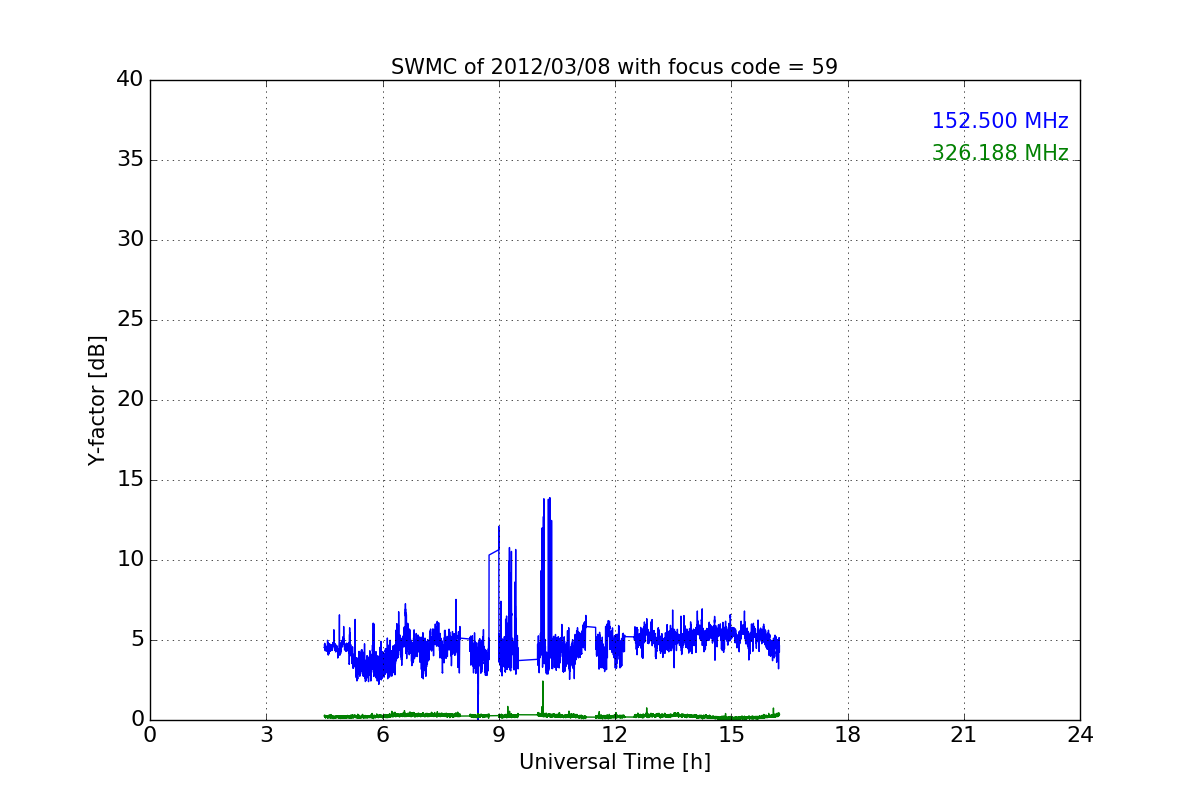Click x-axis tick label '9'
The width and height of the screenshot is (1200, 800).
(x=499, y=735)
